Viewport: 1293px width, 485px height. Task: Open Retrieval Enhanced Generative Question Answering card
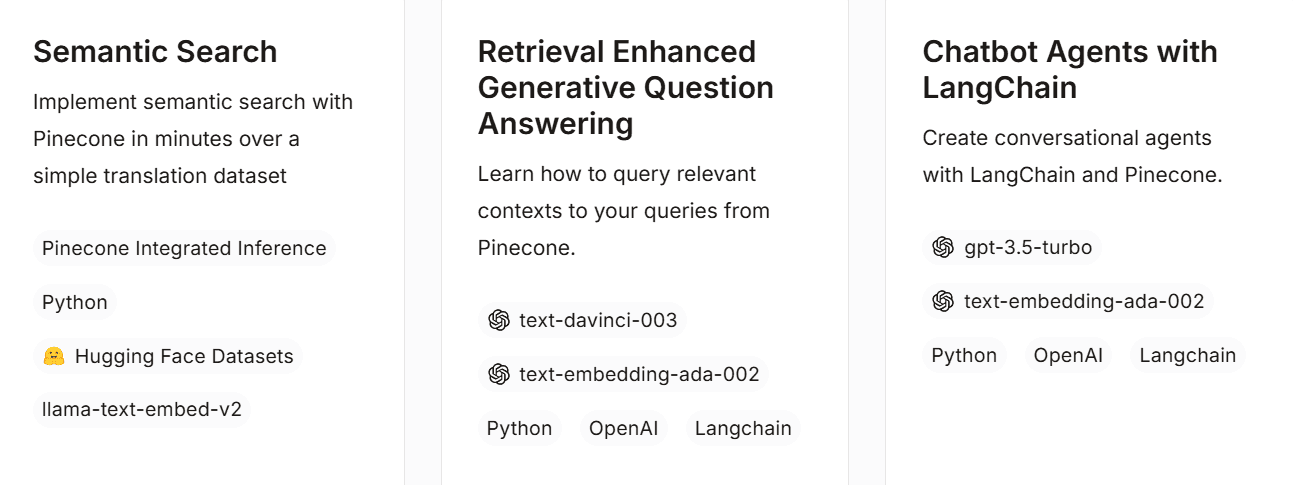pyautogui.click(x=625, y=88)
